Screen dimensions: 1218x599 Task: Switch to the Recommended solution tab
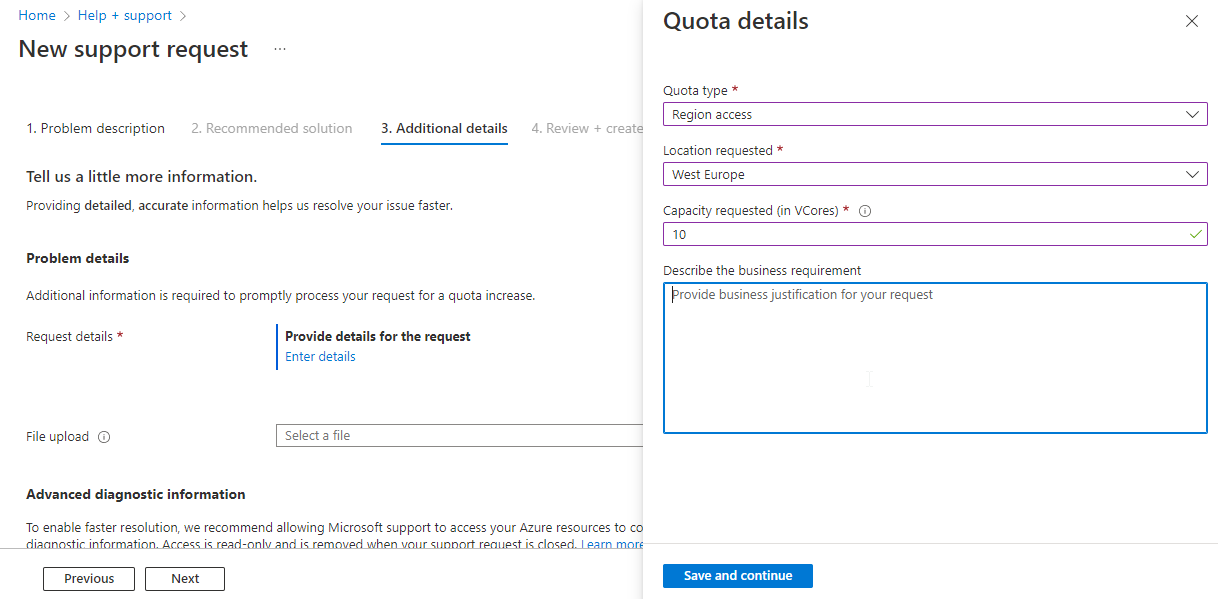pyautogui.click(x=271, y=128)
